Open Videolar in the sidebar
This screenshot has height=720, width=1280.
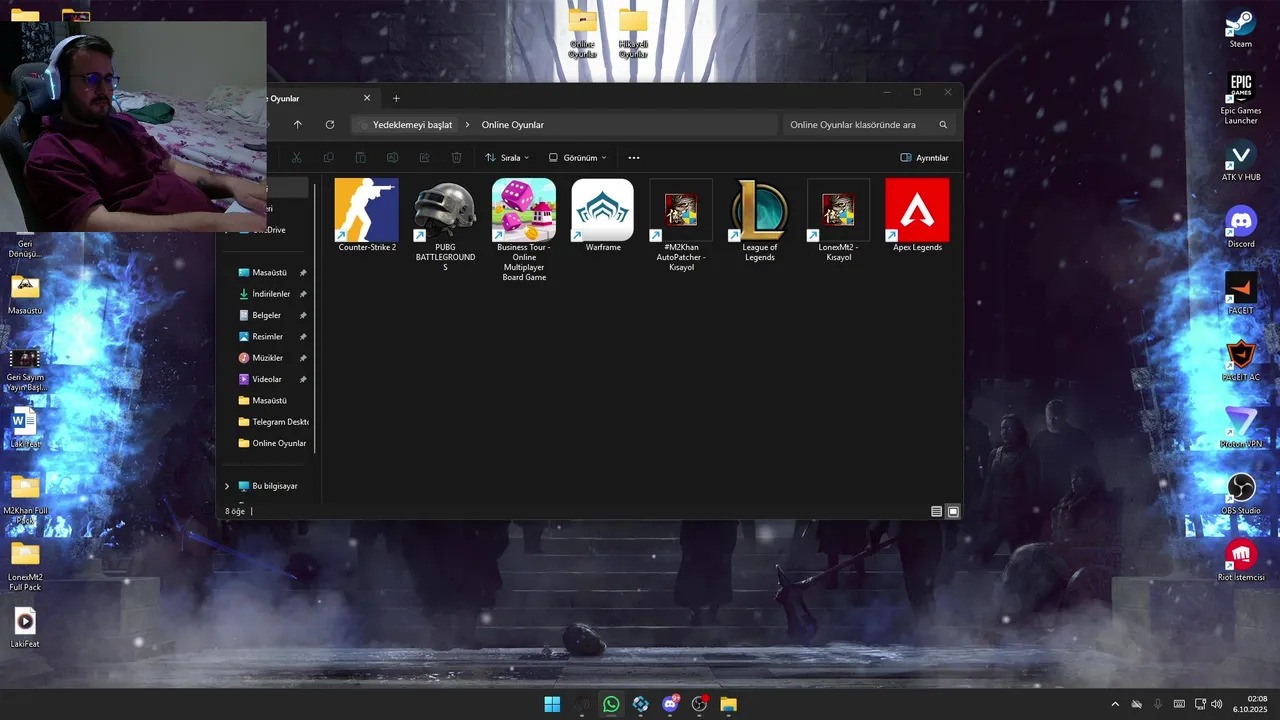click(x=266, y=379)
